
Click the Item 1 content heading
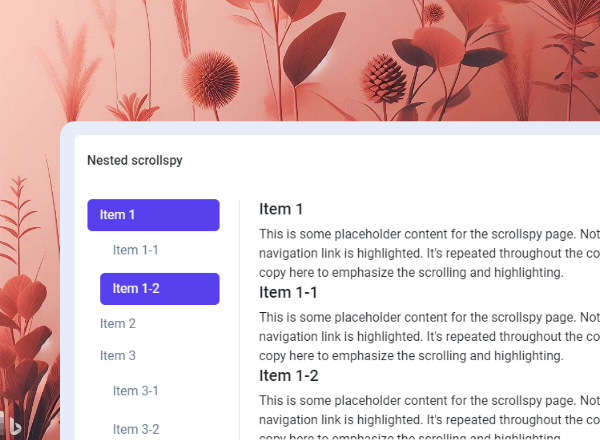coord(281,209)
